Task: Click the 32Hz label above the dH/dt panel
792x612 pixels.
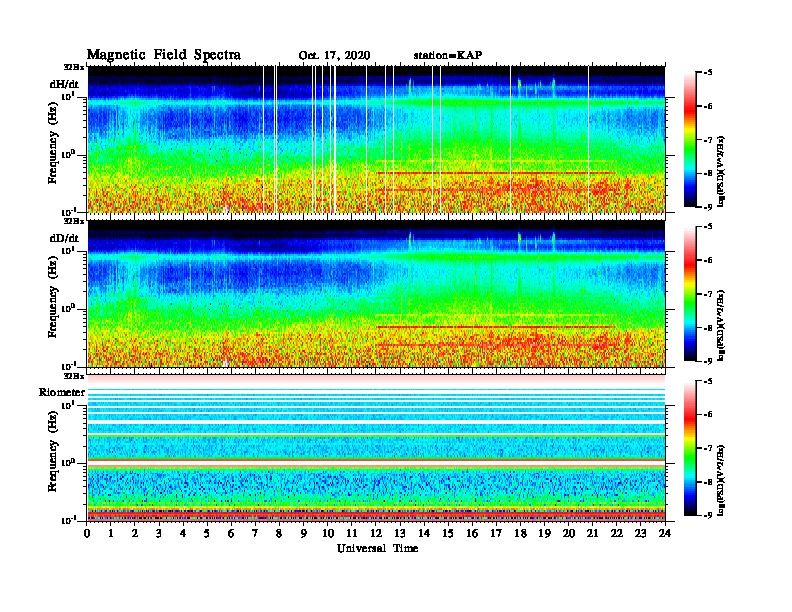Action: point(74,67)
